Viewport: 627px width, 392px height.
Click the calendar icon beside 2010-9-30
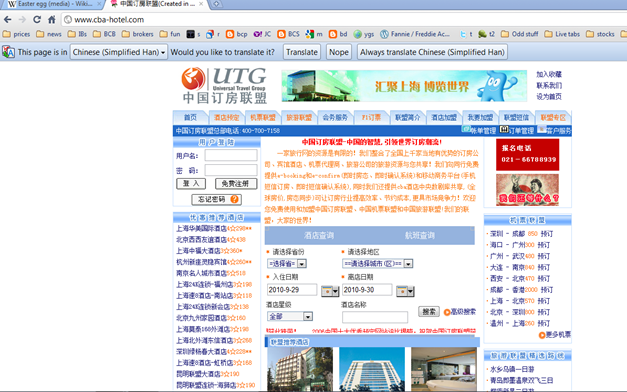pyautogui.click(x=405, y=291)
